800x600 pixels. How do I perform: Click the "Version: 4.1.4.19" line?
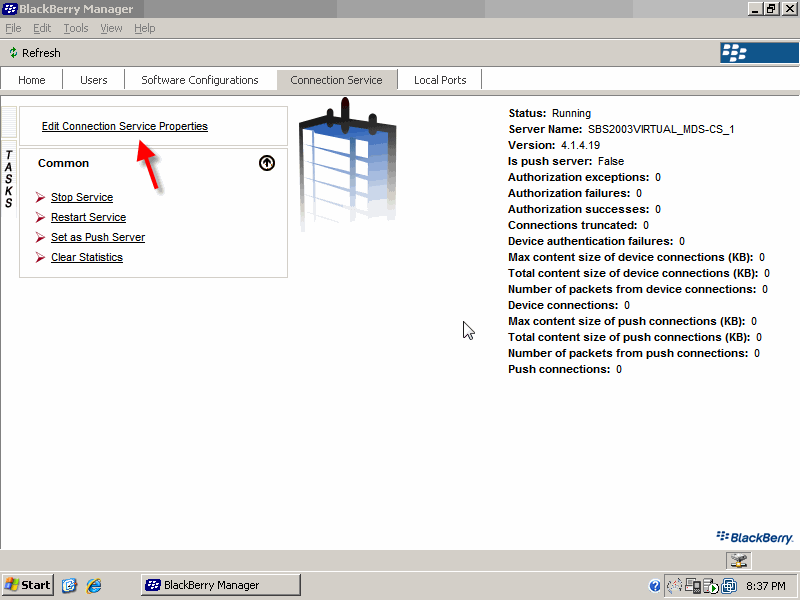pos(554,145)
